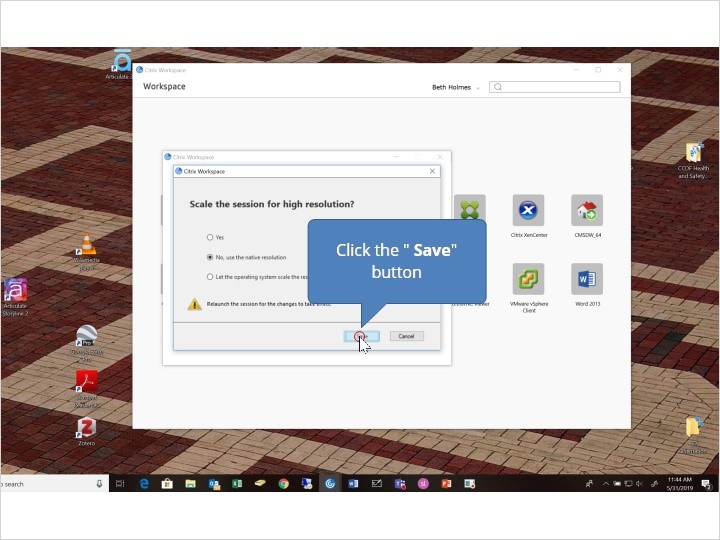Choose Let the operating system scale option

pos(210,277)
